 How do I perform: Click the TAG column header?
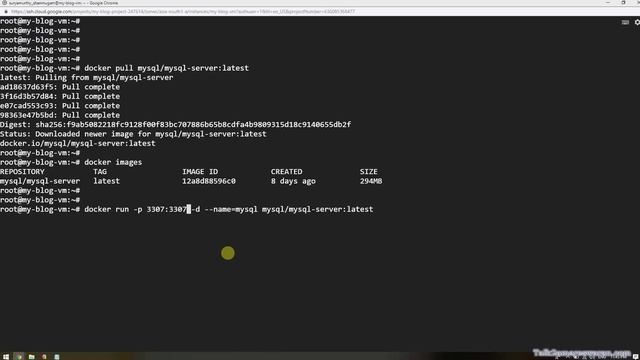[100, 171]
